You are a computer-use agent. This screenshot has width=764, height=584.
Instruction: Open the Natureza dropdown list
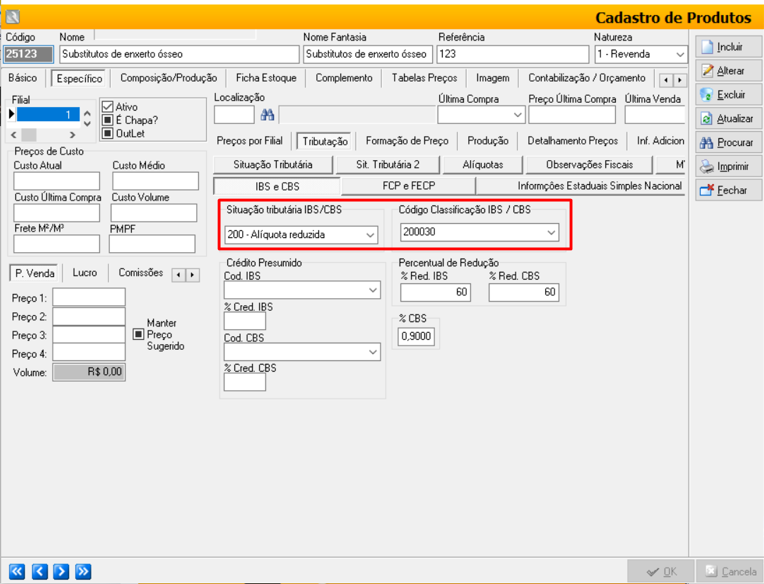coord(680,55)
